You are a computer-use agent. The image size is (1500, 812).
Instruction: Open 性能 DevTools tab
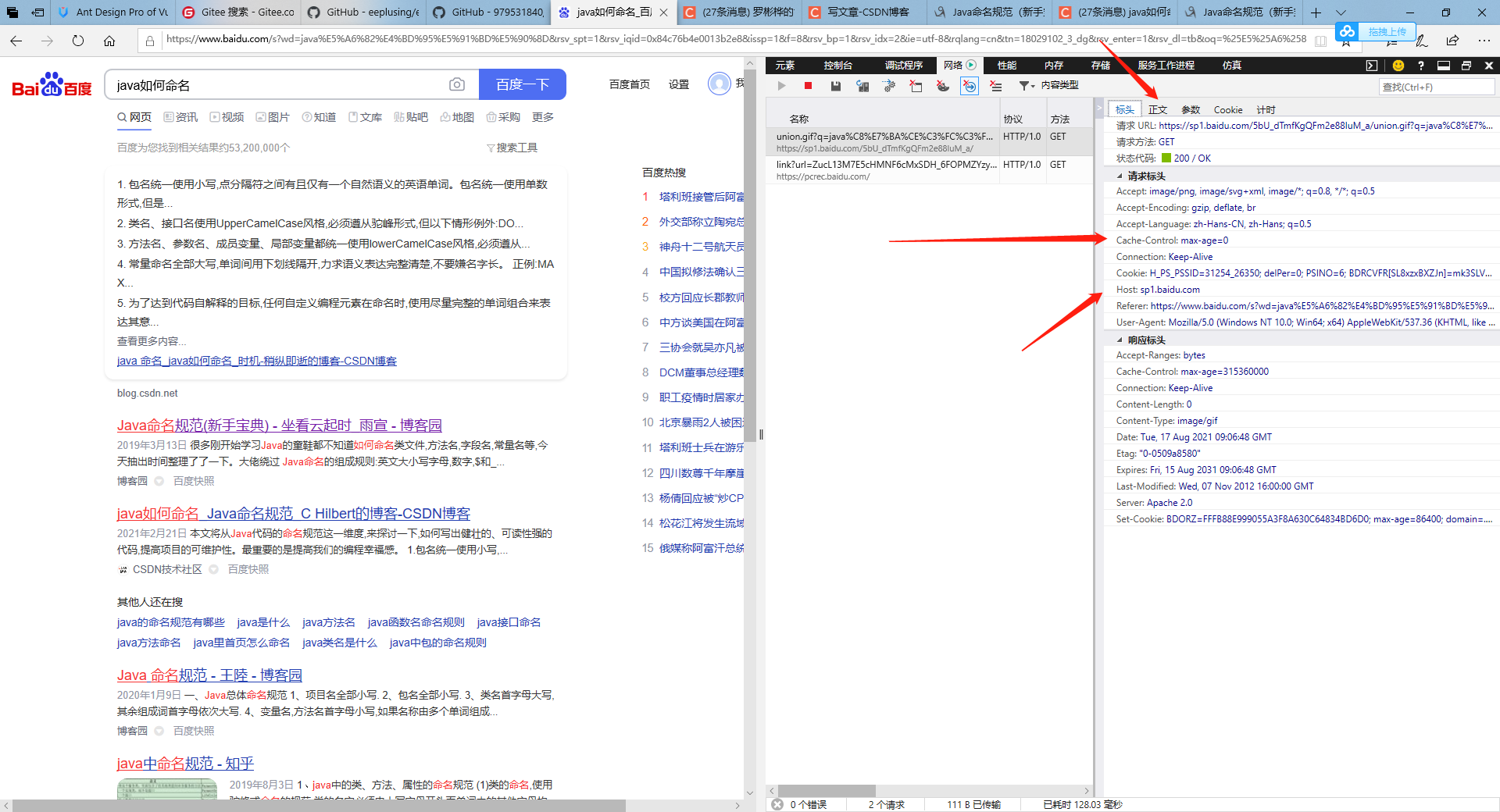[x=1006, y=66]
